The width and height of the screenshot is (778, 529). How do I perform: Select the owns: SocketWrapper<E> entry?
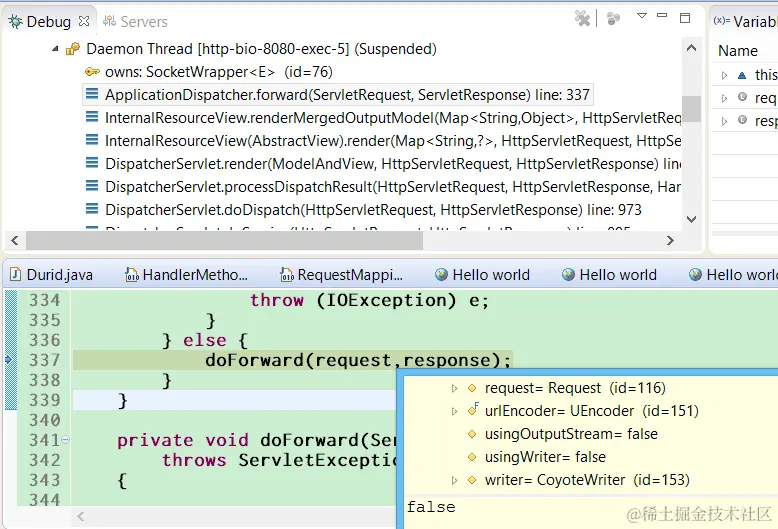point(219,72)
